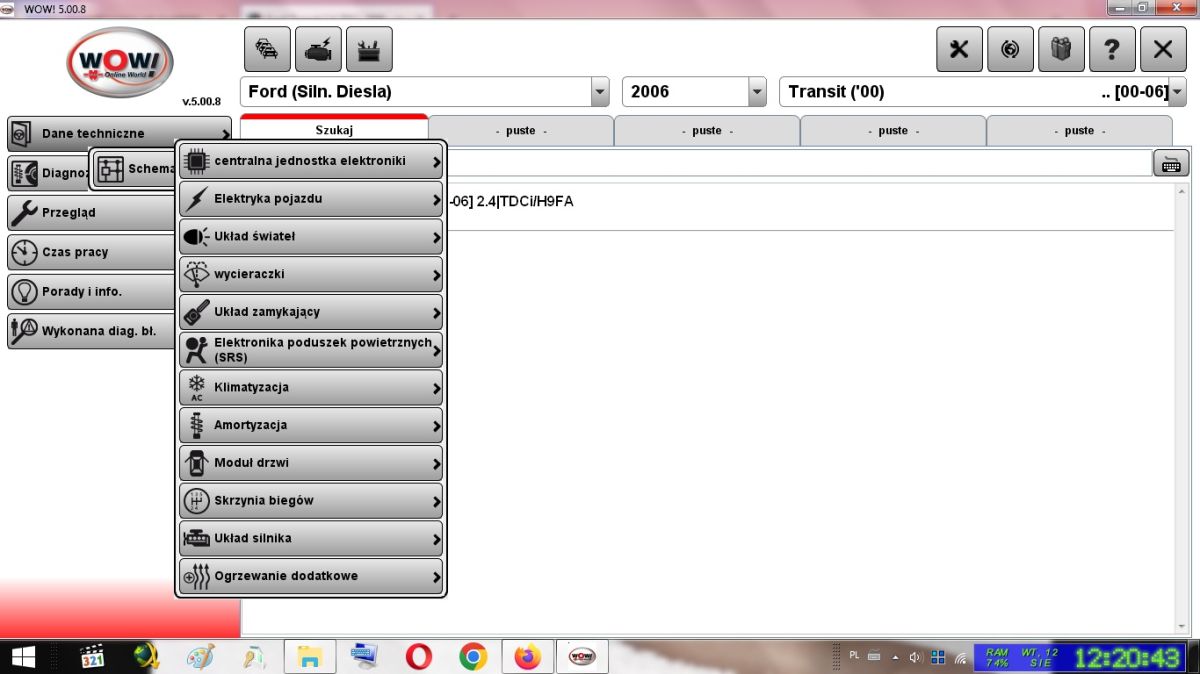Open the on-screen keyboard button beside search field

(x=1171, y=163)
